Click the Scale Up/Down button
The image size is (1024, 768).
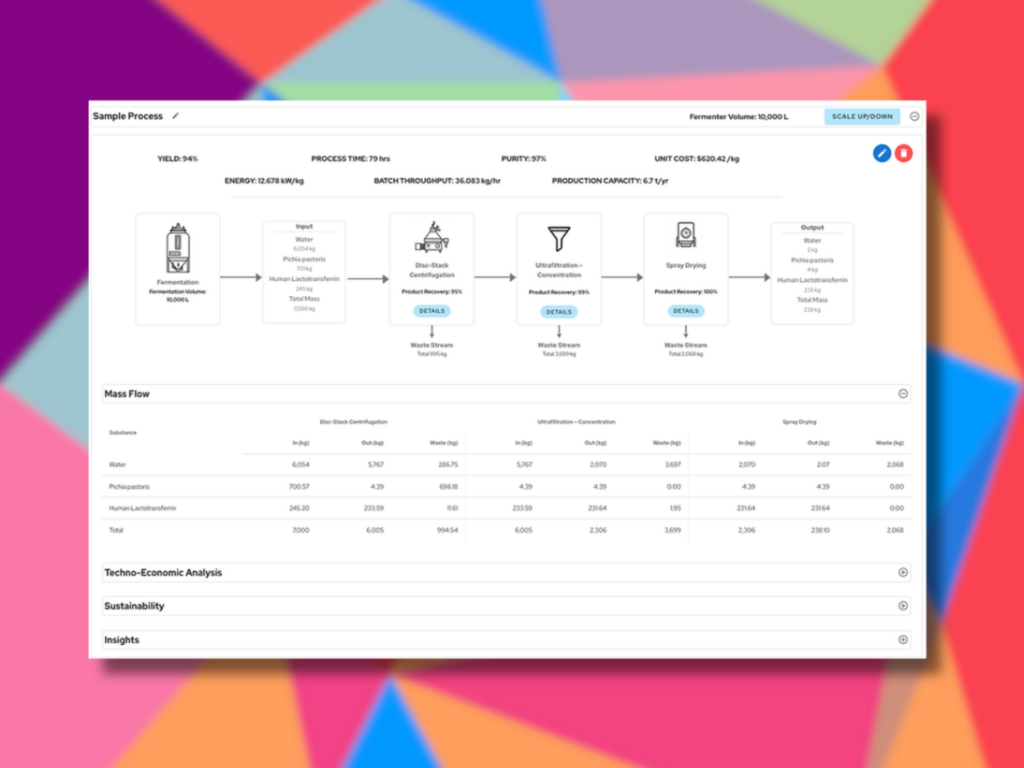pos(862,117)
